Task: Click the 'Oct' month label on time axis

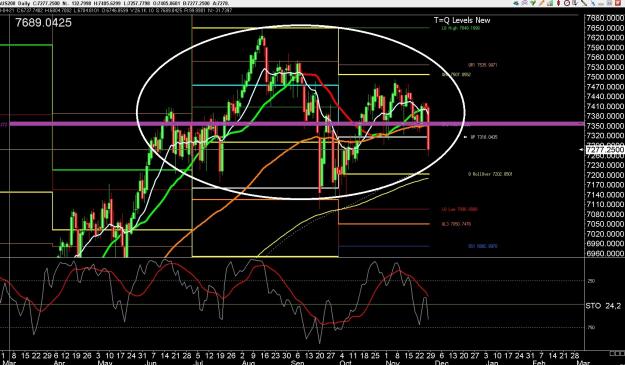Action: coord(346,363)
